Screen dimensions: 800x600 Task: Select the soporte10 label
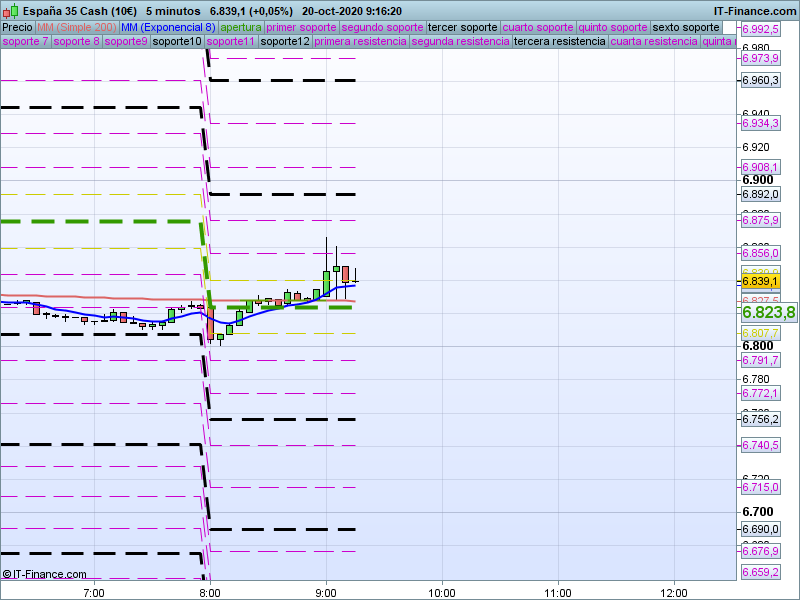point(177,41)
